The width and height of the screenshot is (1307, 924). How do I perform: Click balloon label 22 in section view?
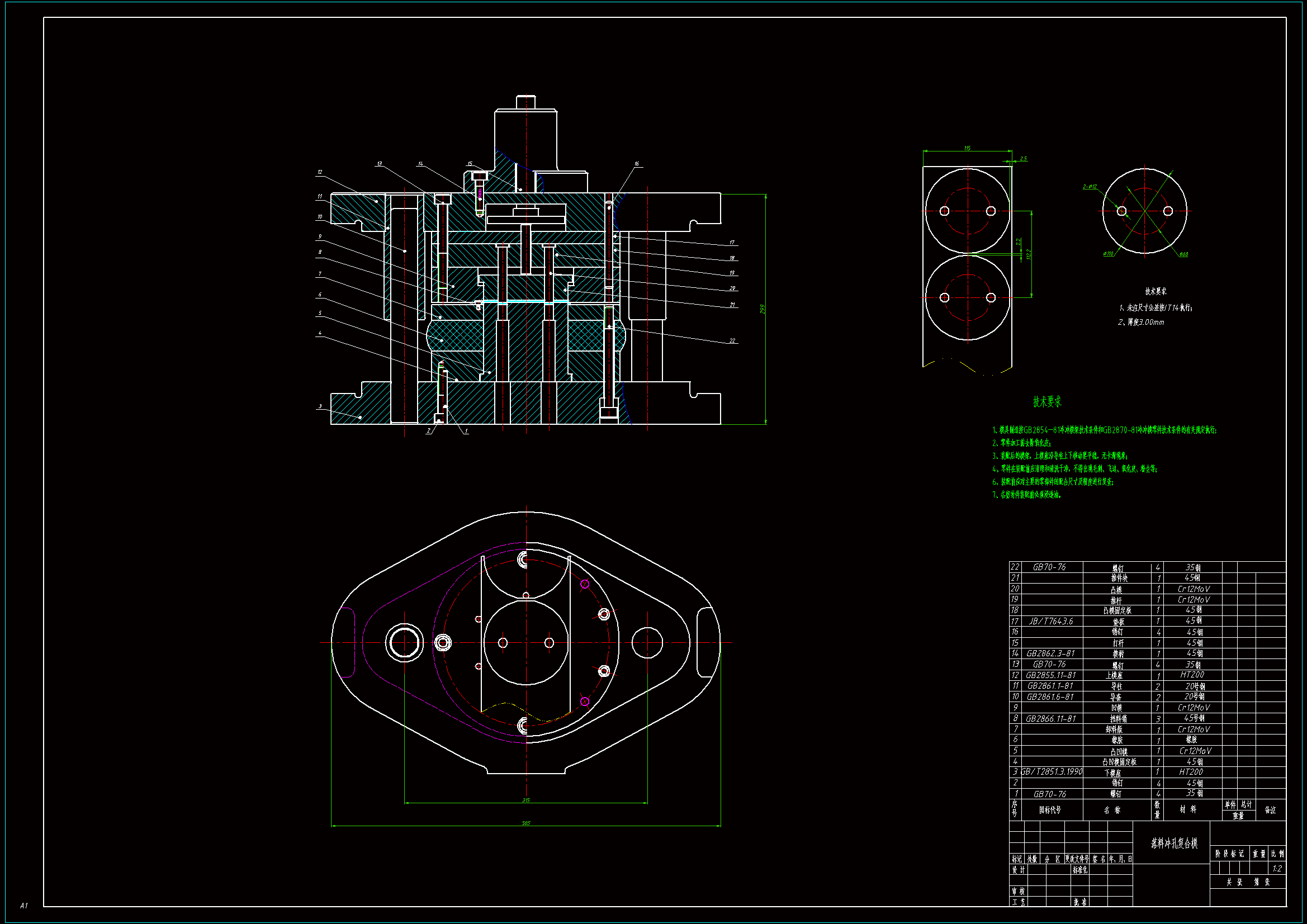[x=732, y=341]
